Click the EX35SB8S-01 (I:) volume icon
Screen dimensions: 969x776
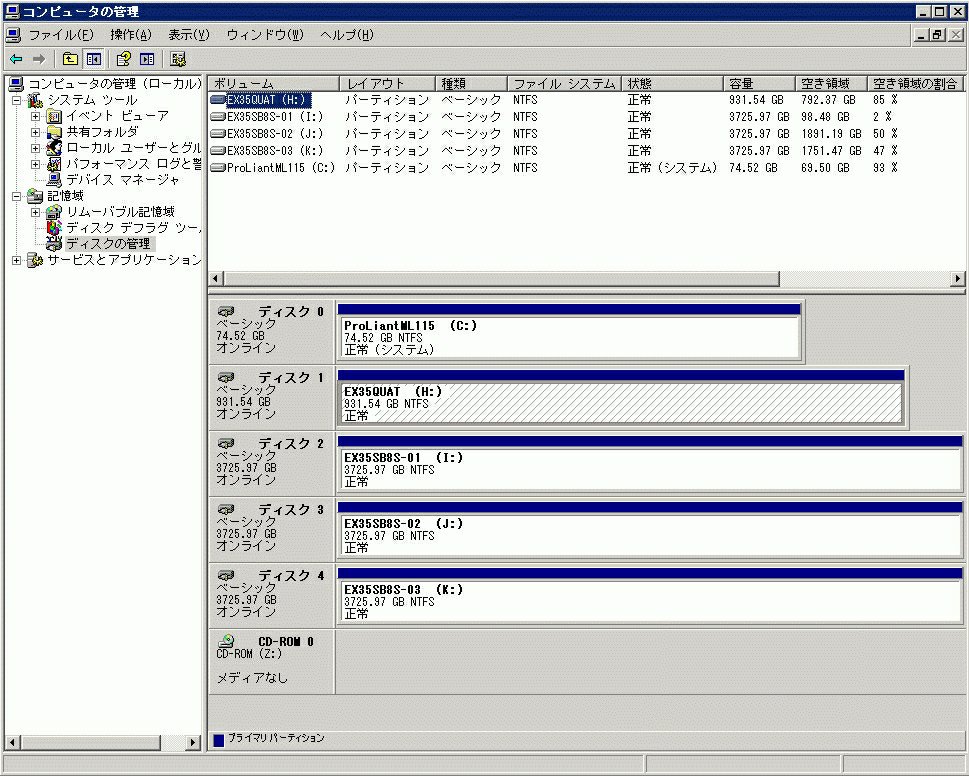(x=218, y=117)
